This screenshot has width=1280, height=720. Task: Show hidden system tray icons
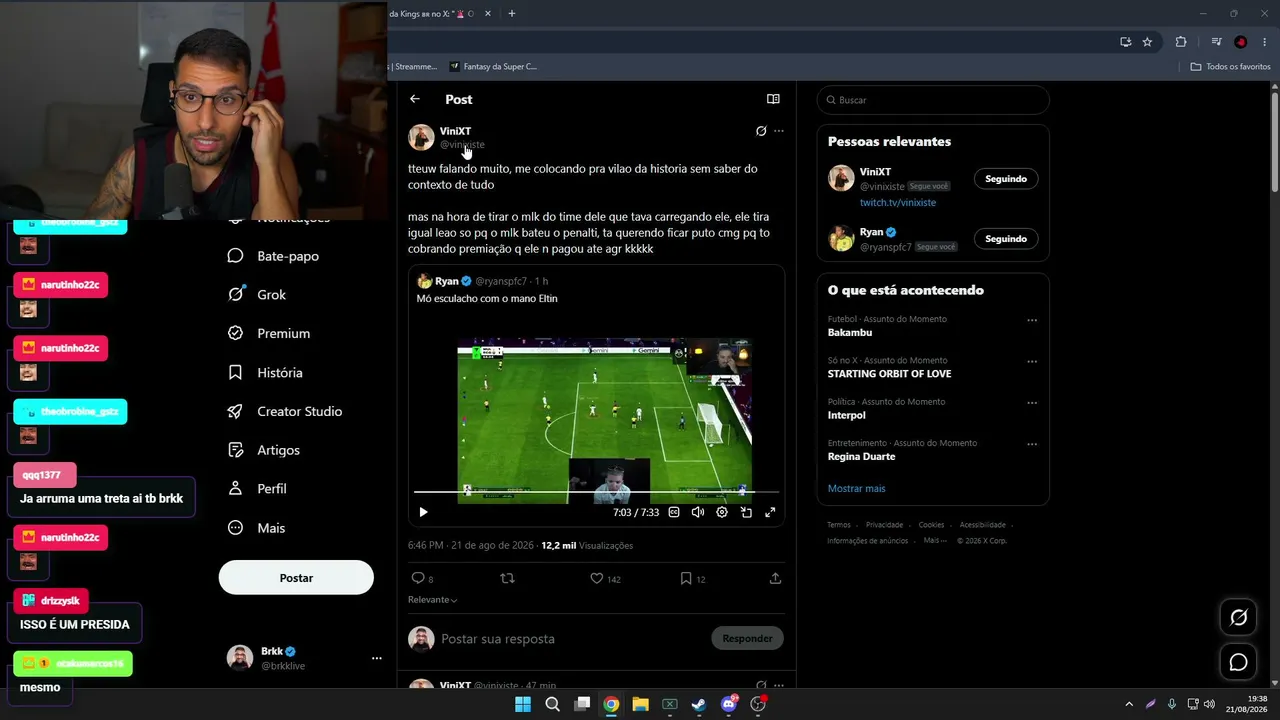click(x=1129, y=704)
